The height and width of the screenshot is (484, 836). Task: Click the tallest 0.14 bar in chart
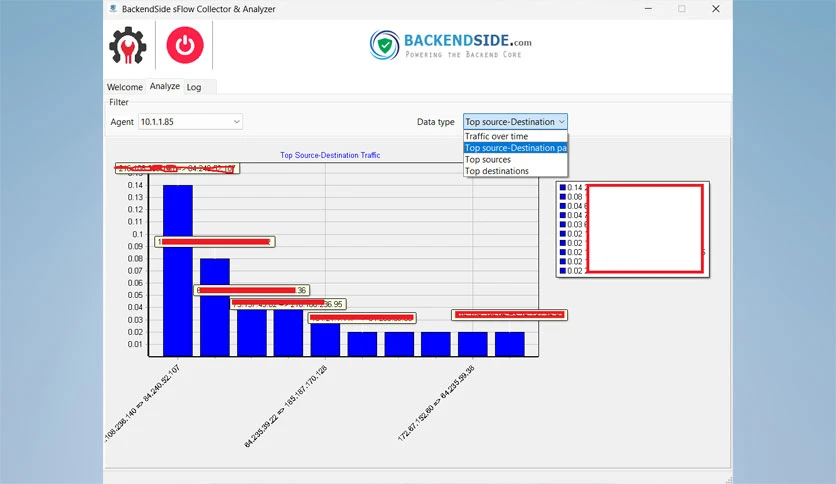point(178,270)
